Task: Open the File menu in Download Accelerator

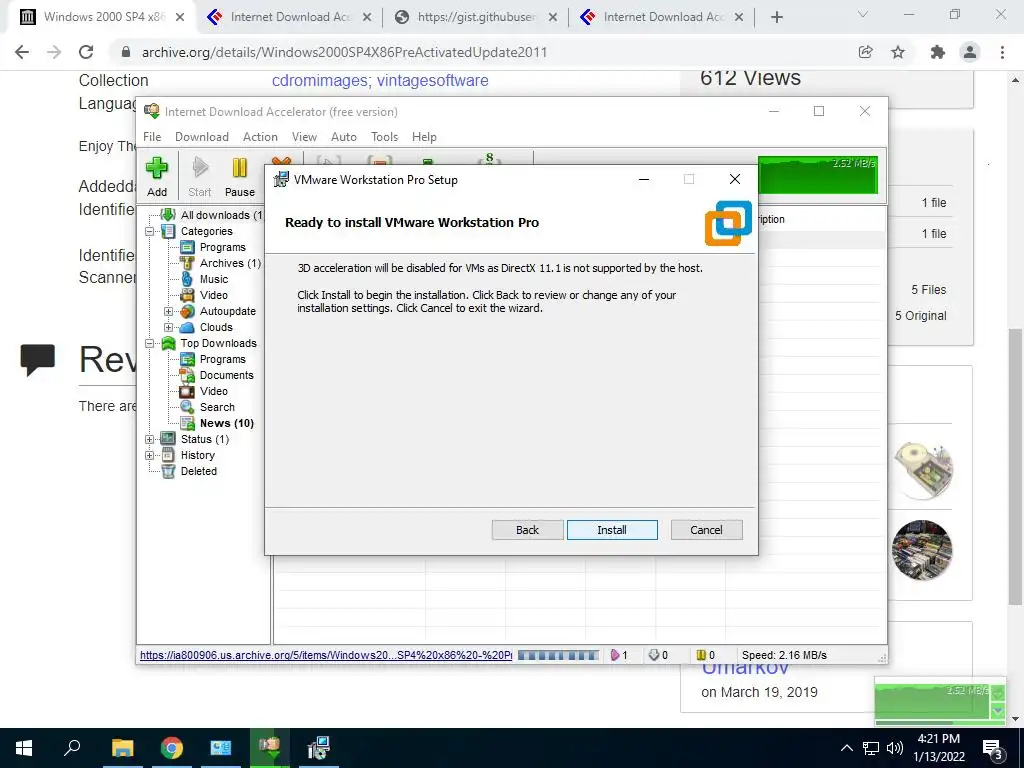Action: pos(152,136)
